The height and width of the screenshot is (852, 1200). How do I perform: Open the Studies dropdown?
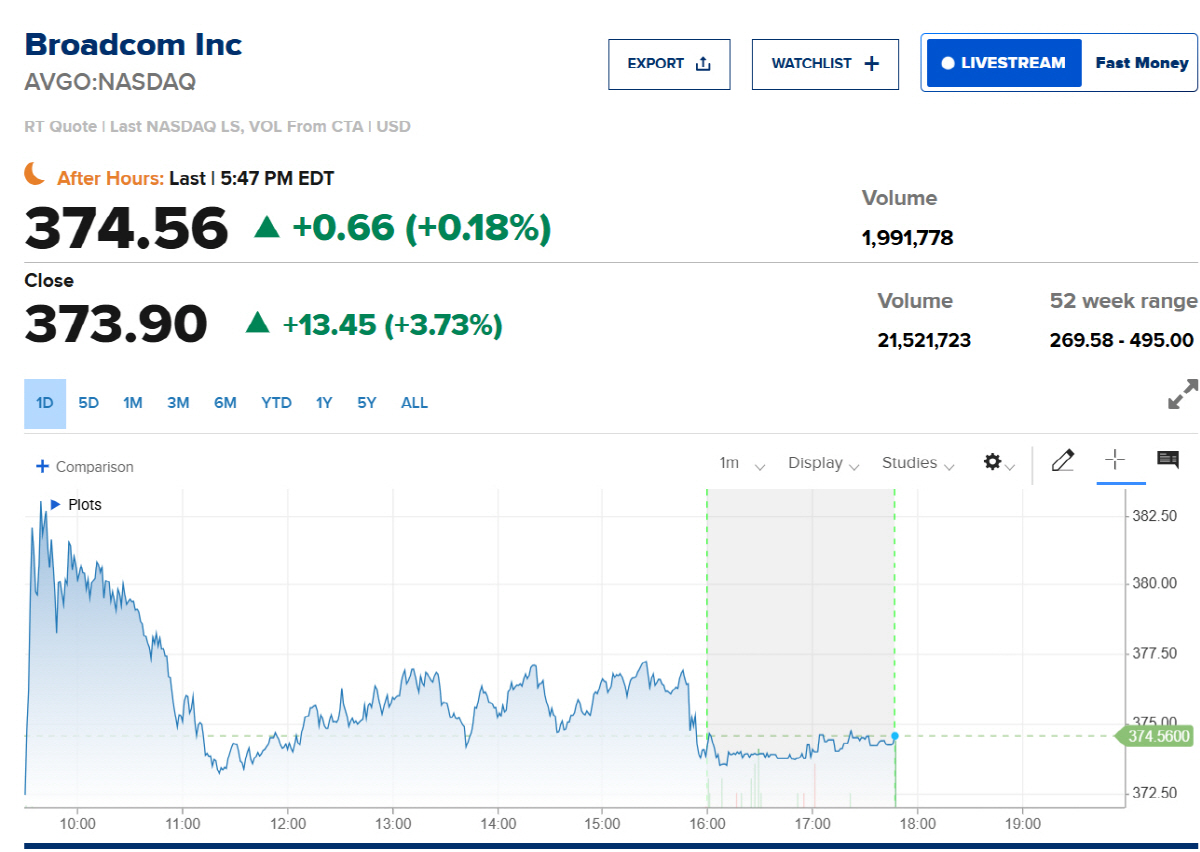point(917,463)
